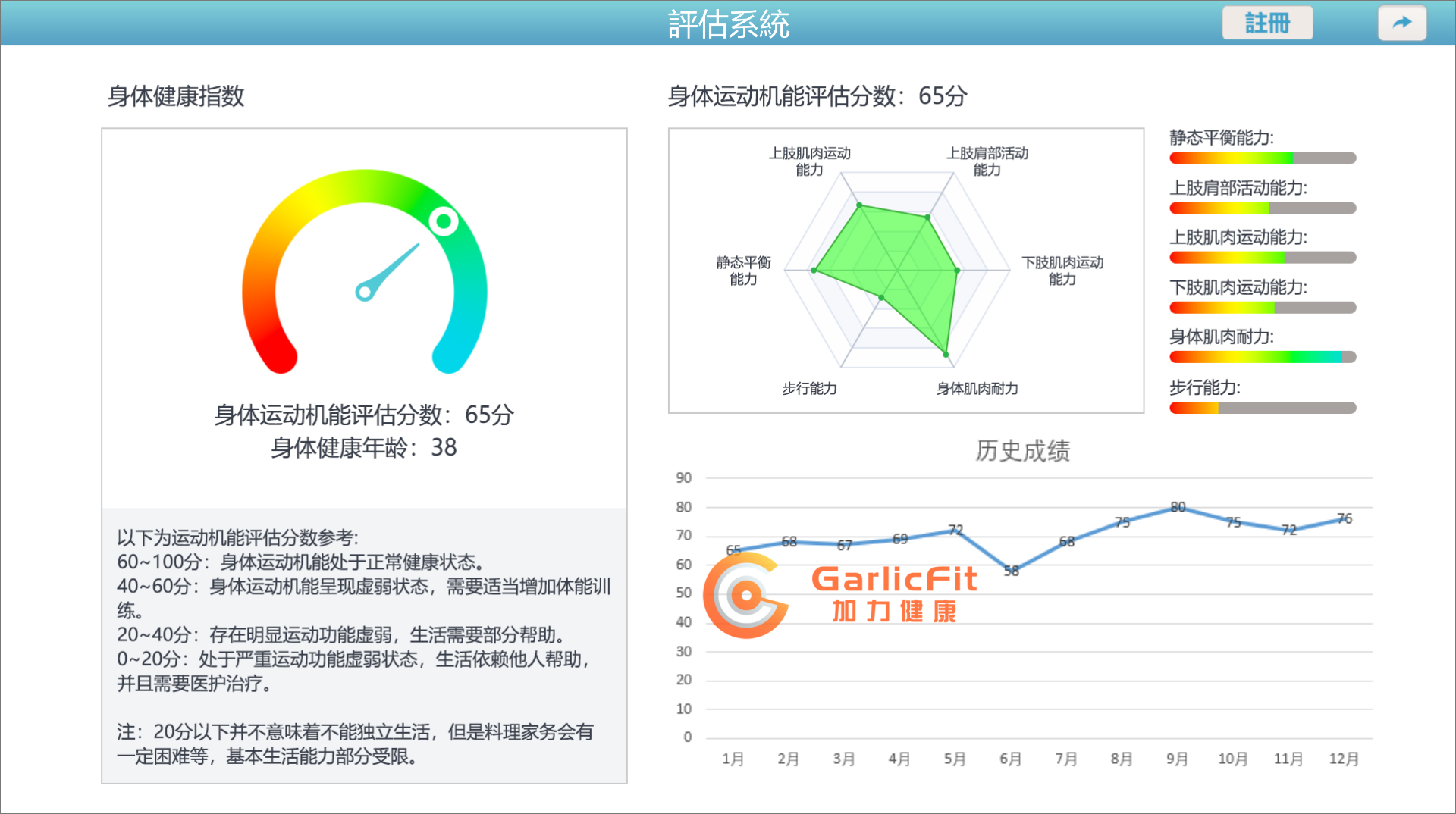This screenshot has height=814, width=1456.
Task: Click the 10月 label on chart axis
Action: (x=1232, y=759)
